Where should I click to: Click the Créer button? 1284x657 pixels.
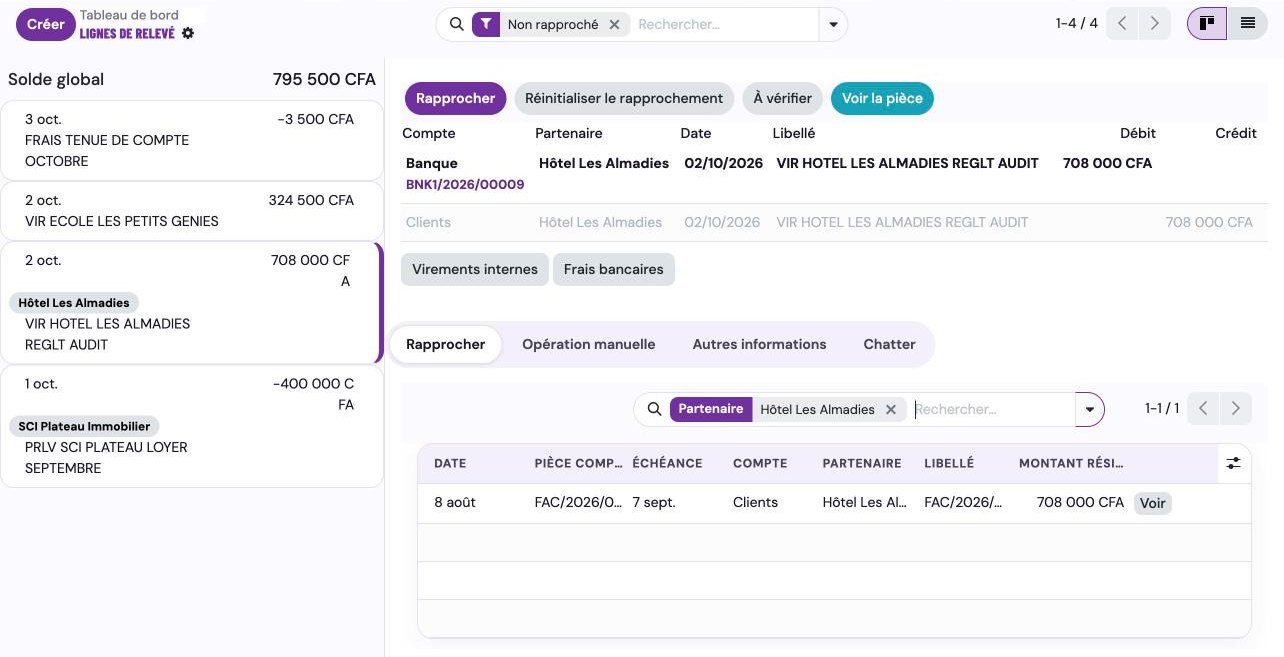45,24
